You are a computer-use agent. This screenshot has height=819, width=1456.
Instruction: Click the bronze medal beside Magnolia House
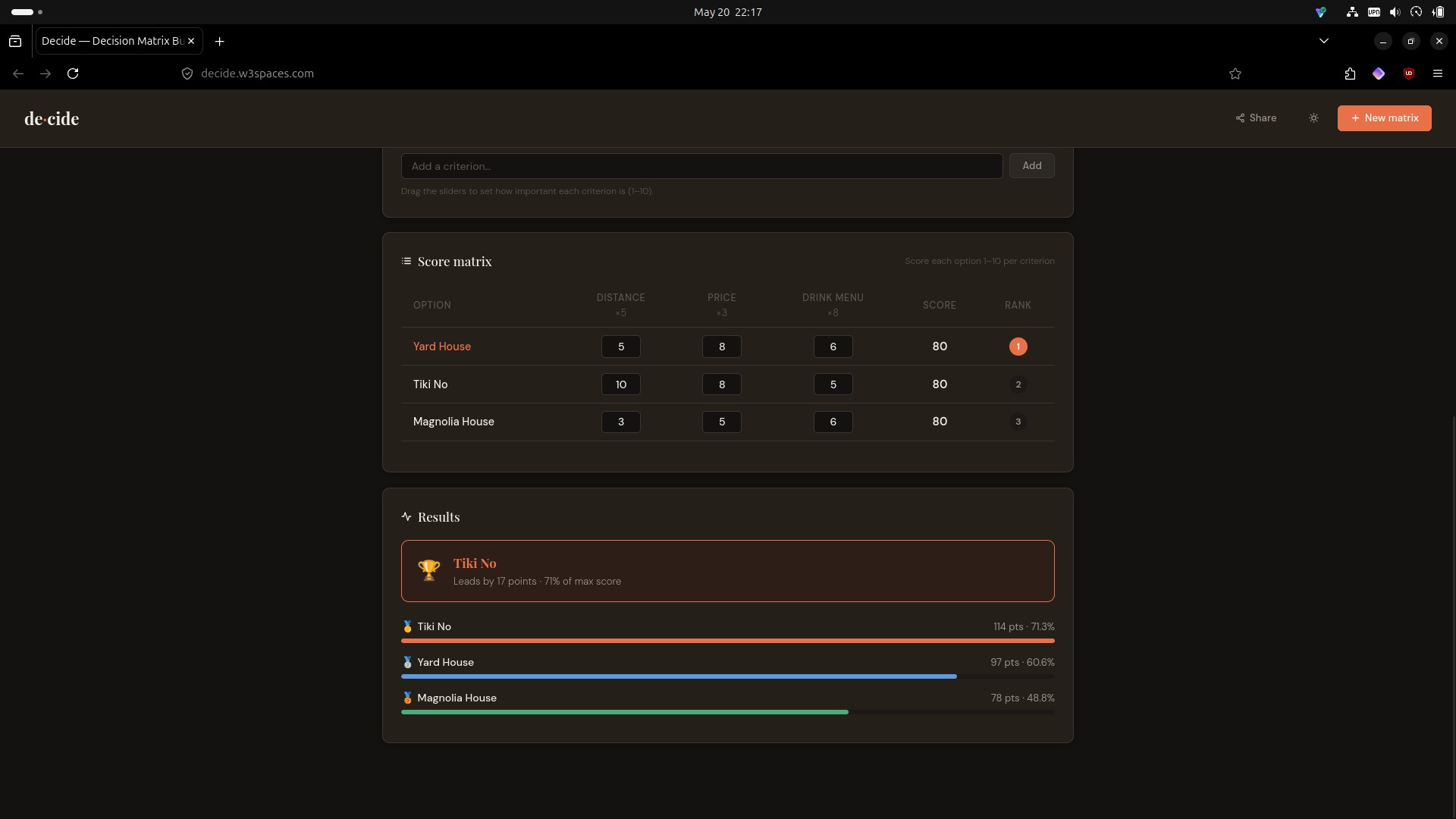click(x=407, y=698)
